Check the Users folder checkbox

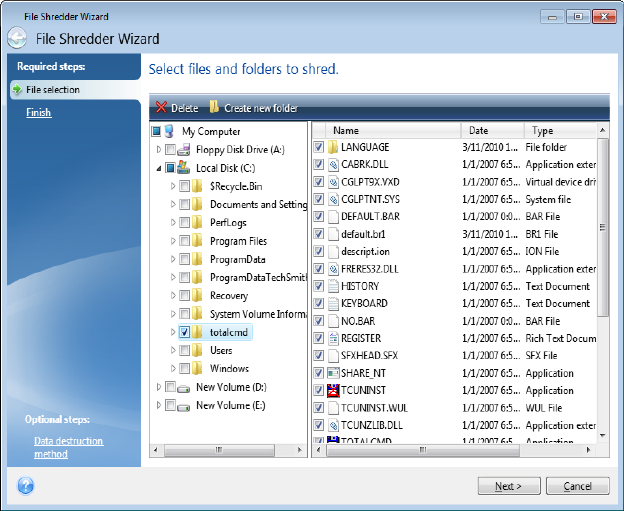coord(184,350)
